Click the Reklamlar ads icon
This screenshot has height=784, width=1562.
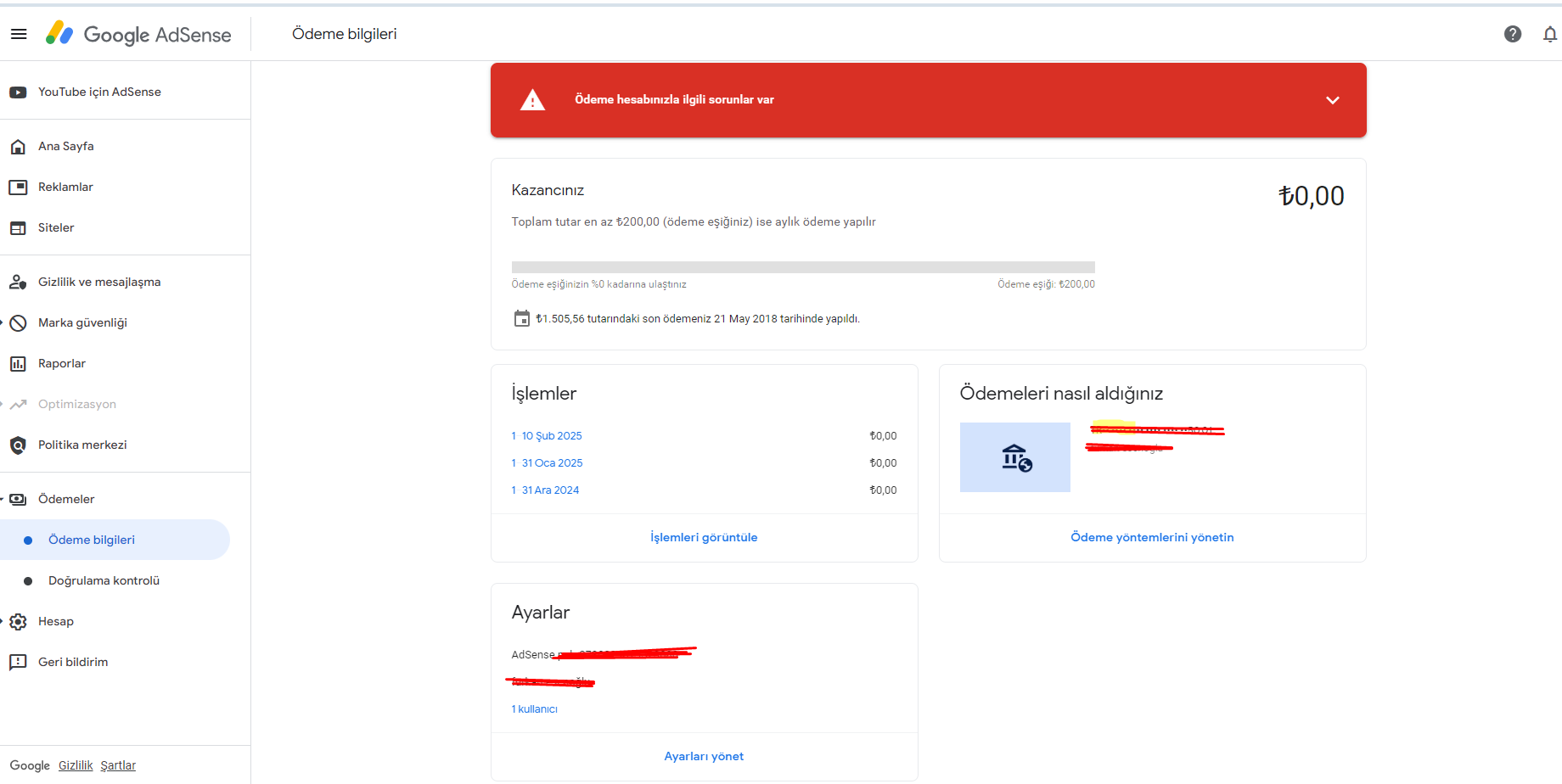pyautogui.click(x=18, y=187)
